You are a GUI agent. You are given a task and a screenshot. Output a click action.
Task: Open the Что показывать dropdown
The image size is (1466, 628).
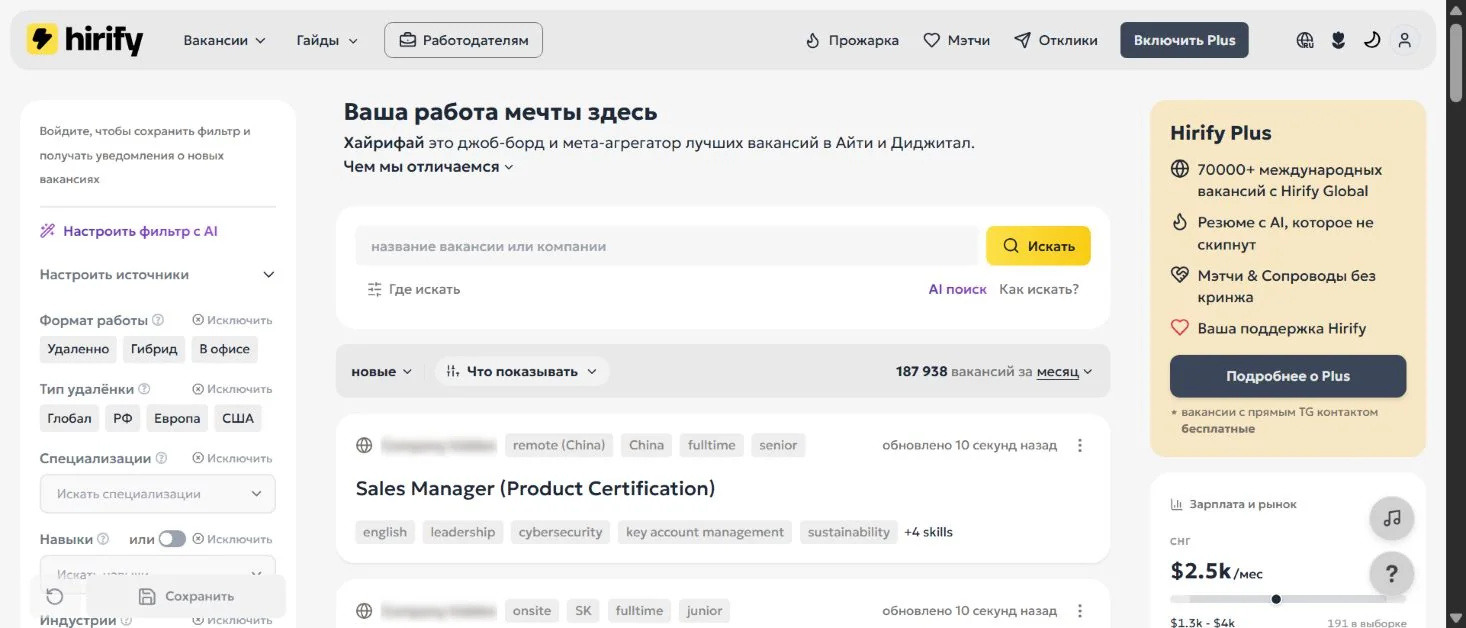(x=522, y=371)
